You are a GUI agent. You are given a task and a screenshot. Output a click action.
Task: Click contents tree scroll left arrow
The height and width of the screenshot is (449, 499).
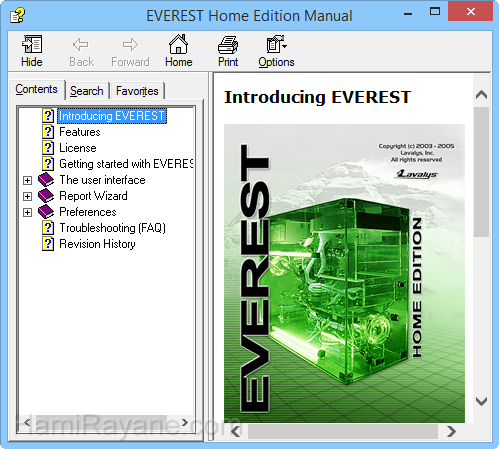(27, 423)
